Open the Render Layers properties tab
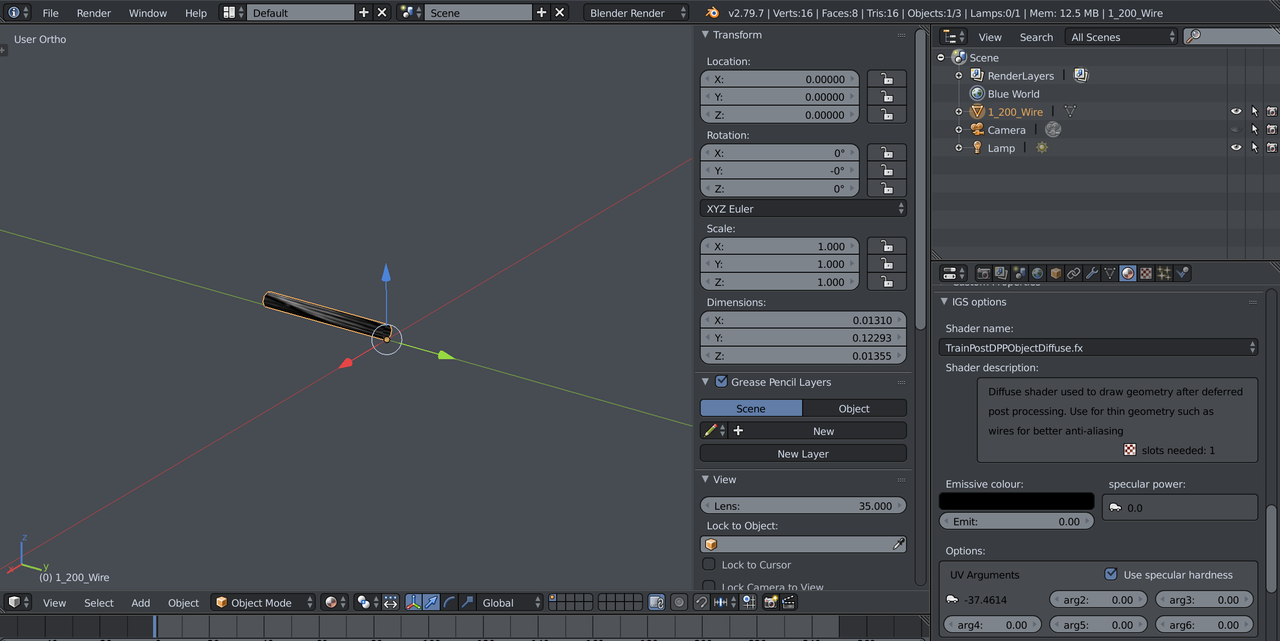Image resolution: width=1280 pixels, height=641 pixels. [1002, 273]
